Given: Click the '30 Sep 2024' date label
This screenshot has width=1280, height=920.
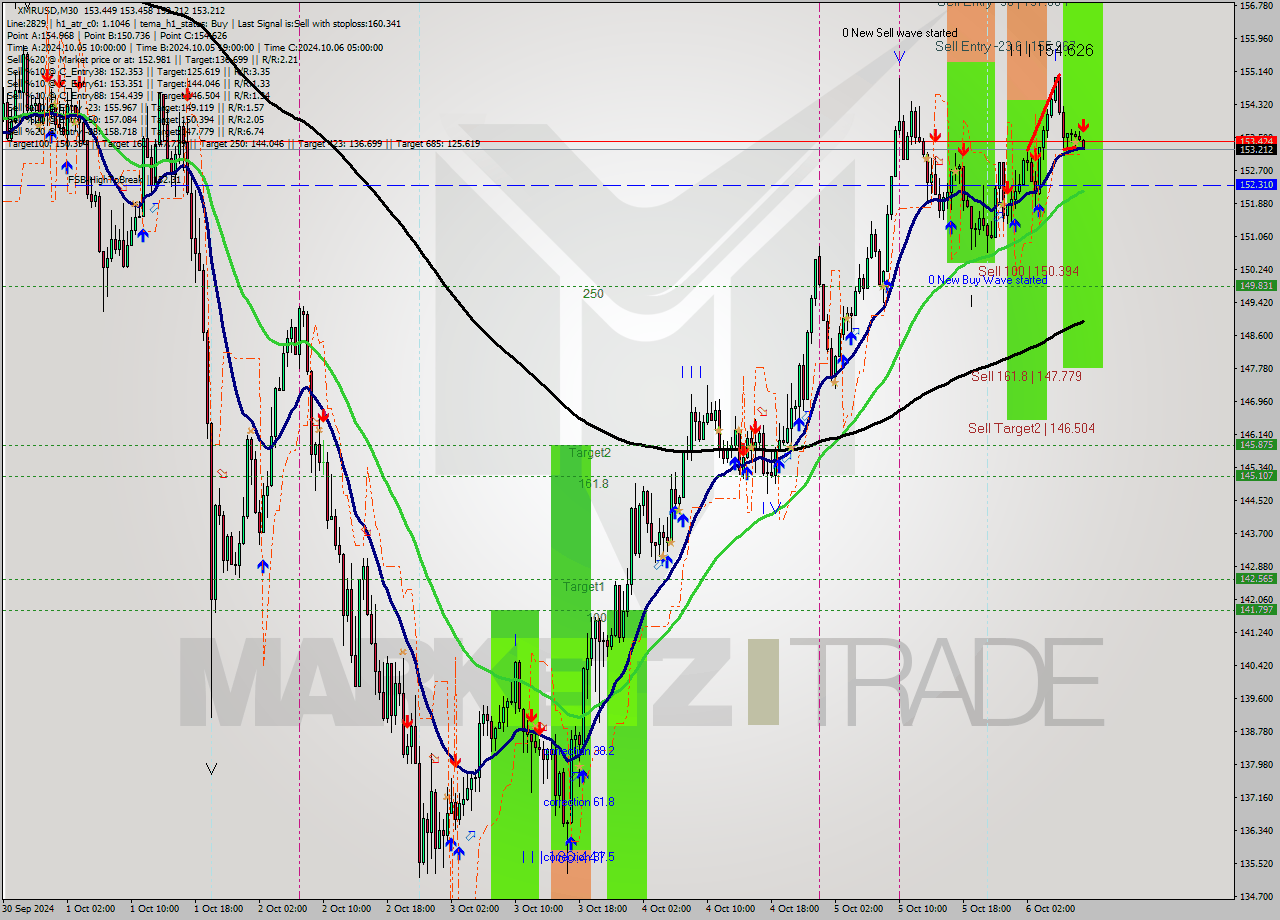Looking at the screenshot, I should point(28,909).
